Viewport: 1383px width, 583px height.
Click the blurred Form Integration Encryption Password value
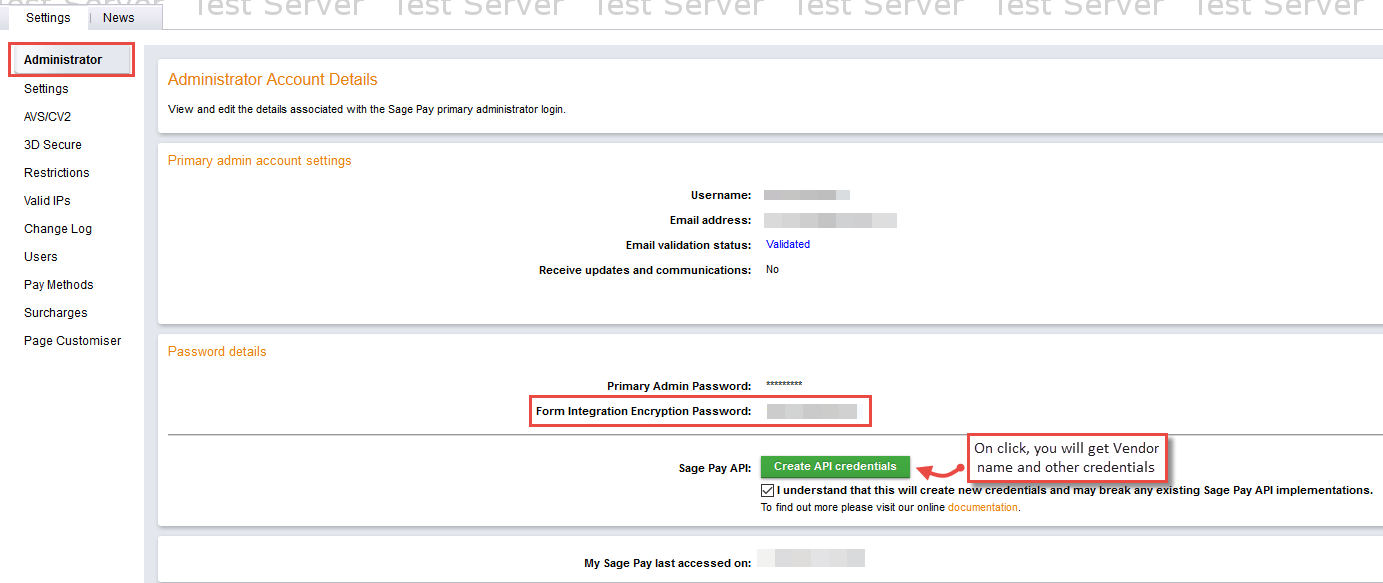point(812,411)
